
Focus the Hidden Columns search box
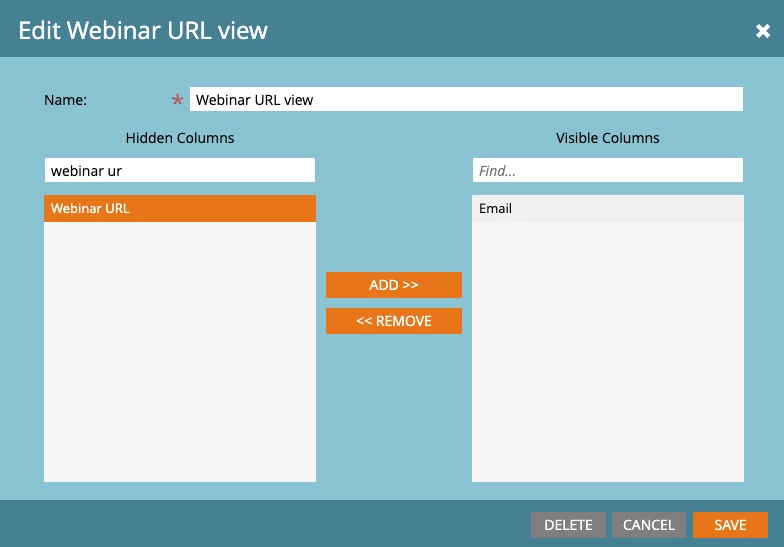pyautogui.click(x=180, y=170)
